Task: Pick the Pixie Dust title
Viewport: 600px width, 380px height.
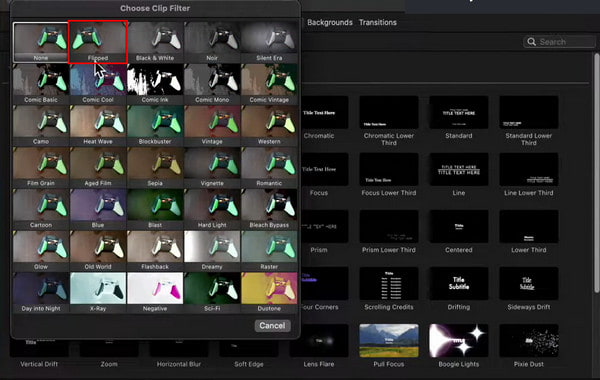Action: (528, 346)
